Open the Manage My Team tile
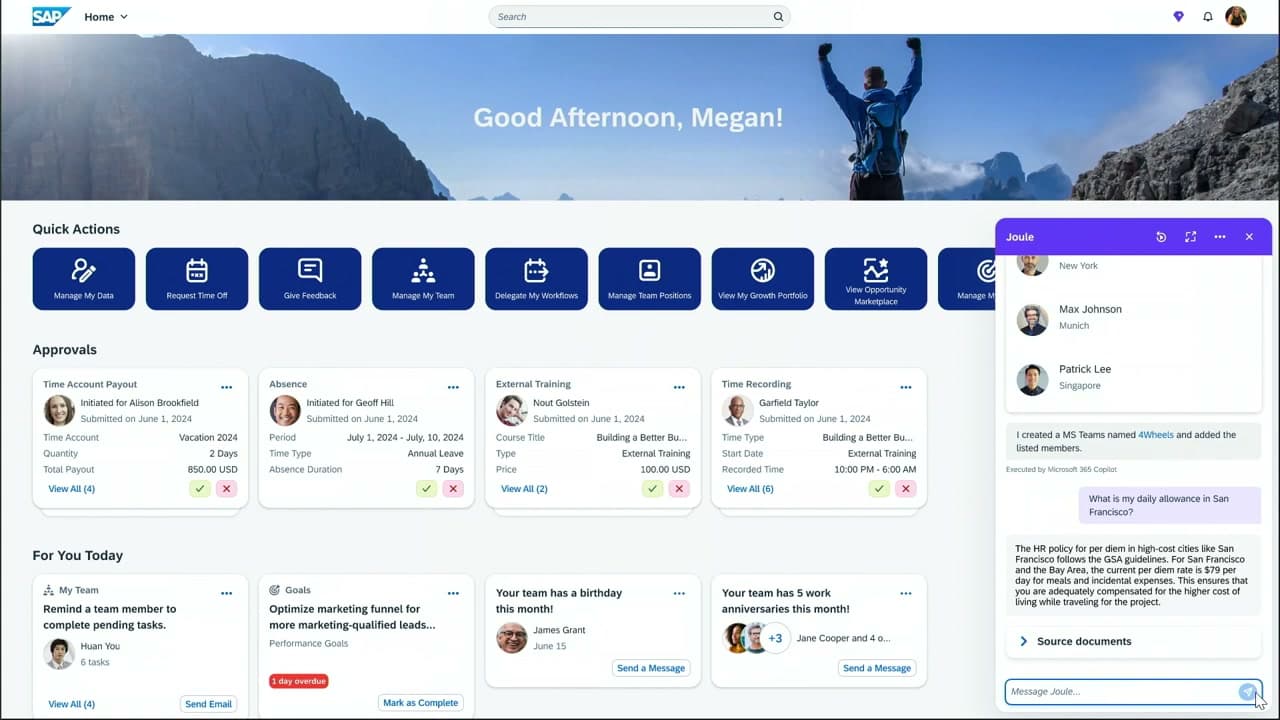Screen dimensions: 1280x720 coord(423,279)
